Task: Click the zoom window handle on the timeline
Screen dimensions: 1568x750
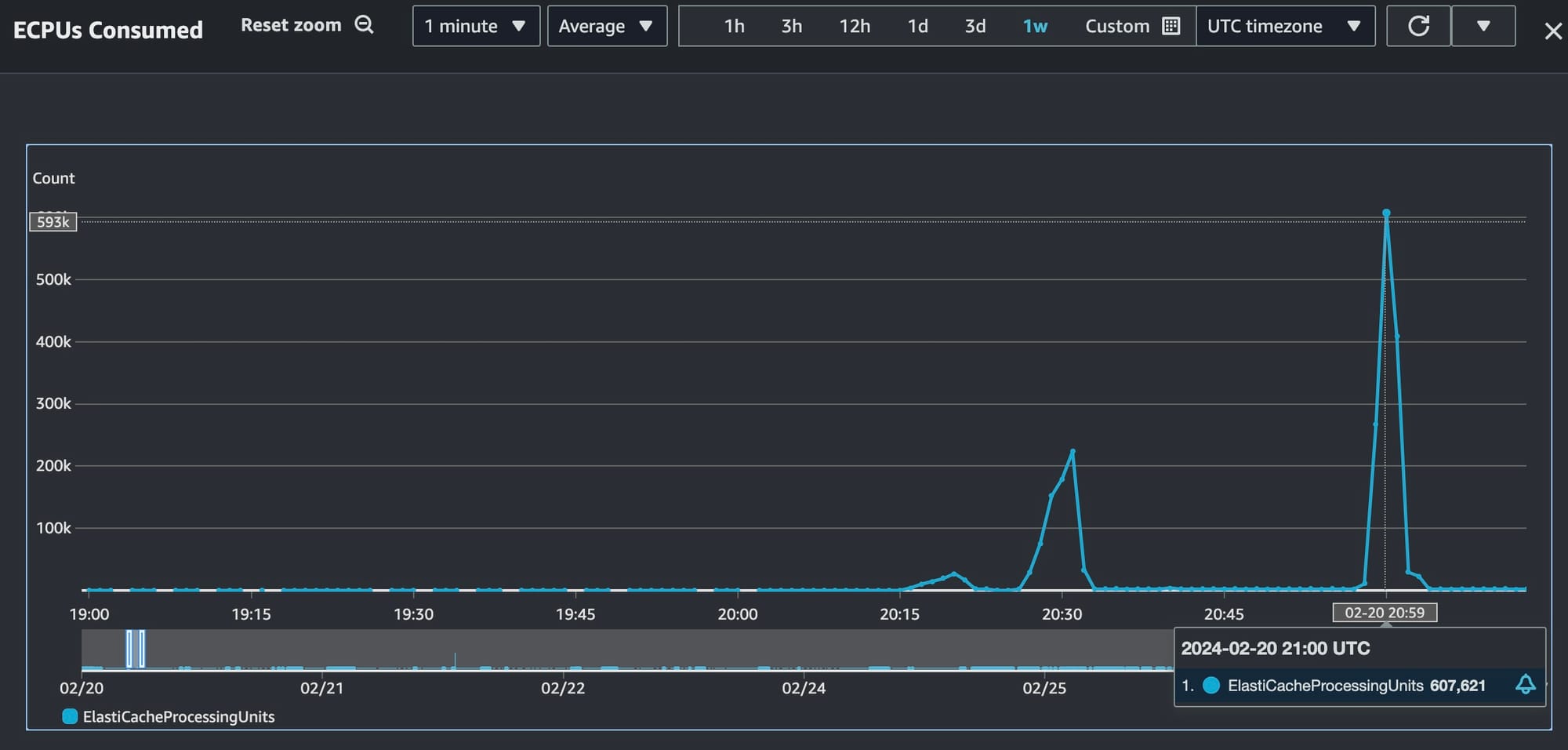Action: point(136,649)
